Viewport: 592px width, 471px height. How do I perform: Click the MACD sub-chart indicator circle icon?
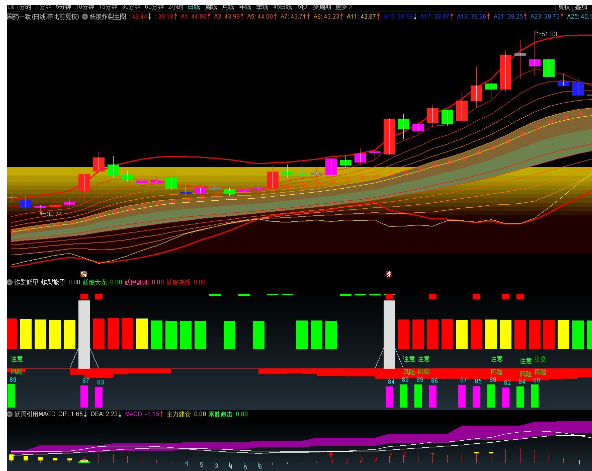[10, 414]
